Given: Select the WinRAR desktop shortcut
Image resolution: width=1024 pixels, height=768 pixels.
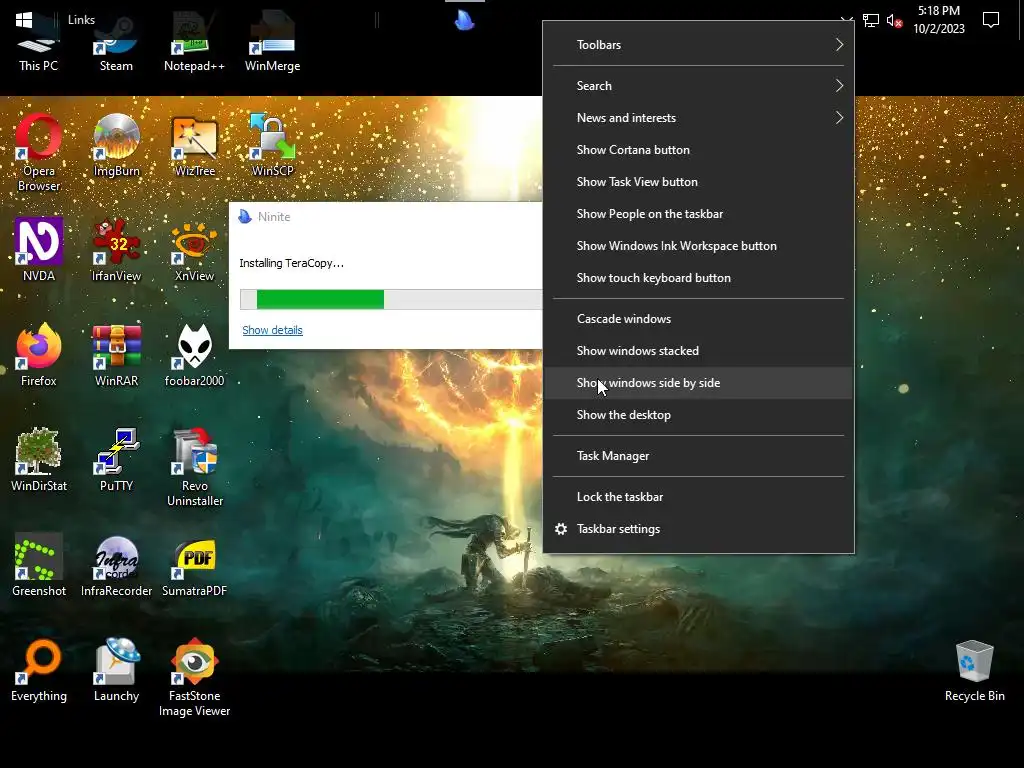Looking at the screenshot, I should click(116, 355).
